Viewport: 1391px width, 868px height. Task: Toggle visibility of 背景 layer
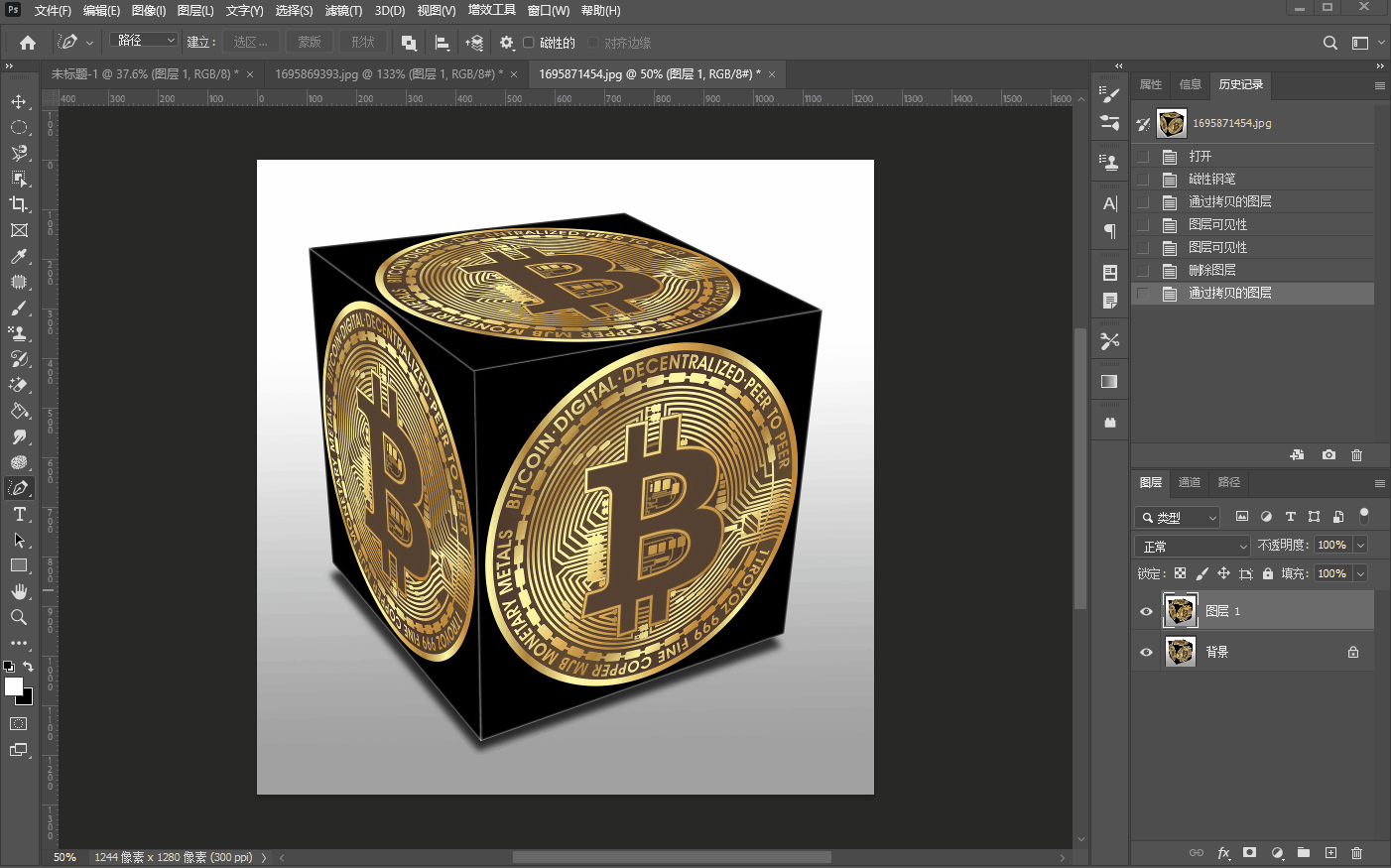[1146, 652]
